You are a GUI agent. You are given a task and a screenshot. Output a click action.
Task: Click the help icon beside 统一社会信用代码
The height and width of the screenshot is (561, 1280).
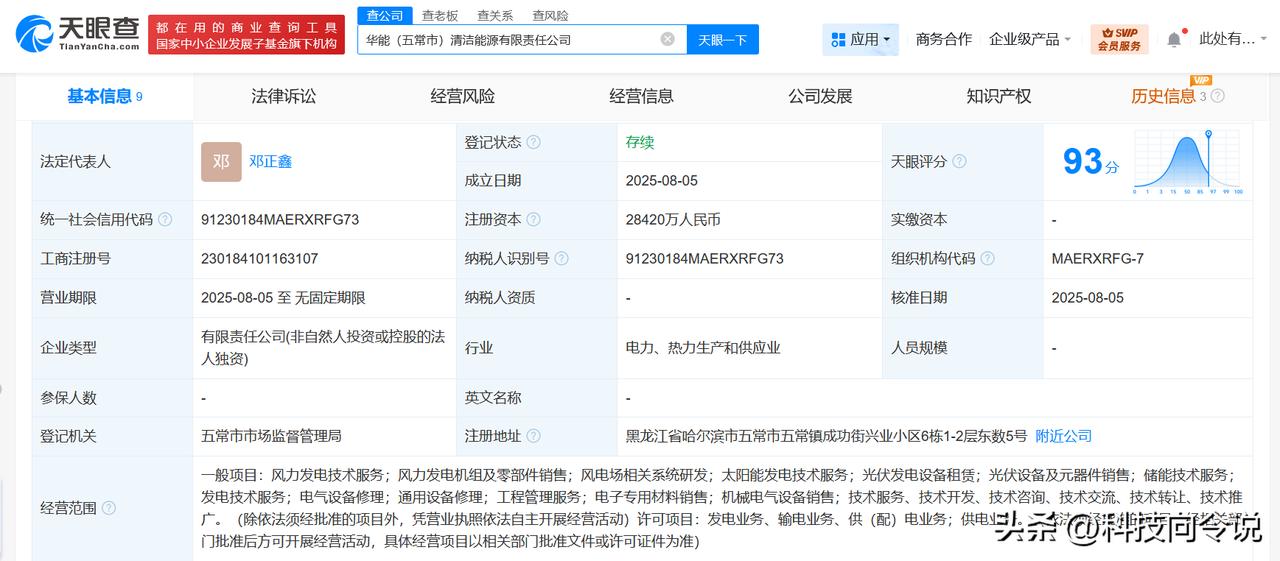pos(165,219)
